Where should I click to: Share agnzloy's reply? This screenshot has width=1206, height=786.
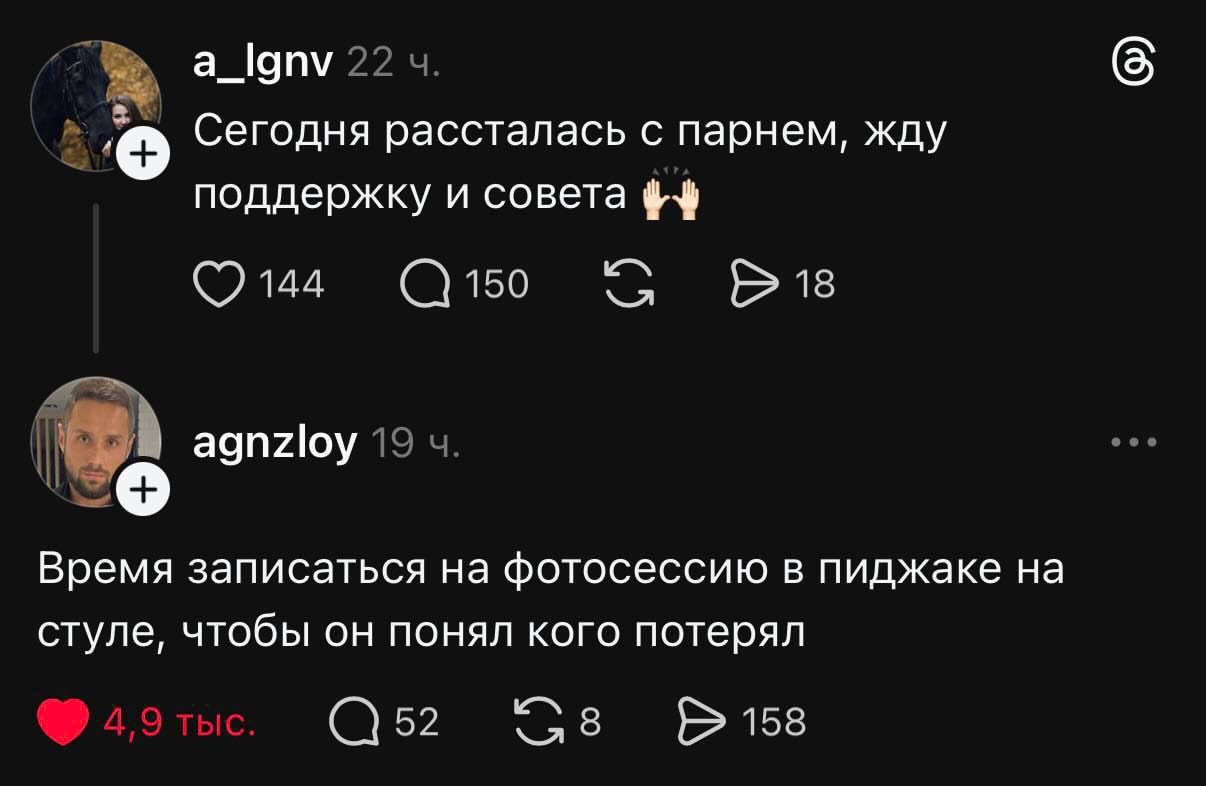tap(703, 719)
